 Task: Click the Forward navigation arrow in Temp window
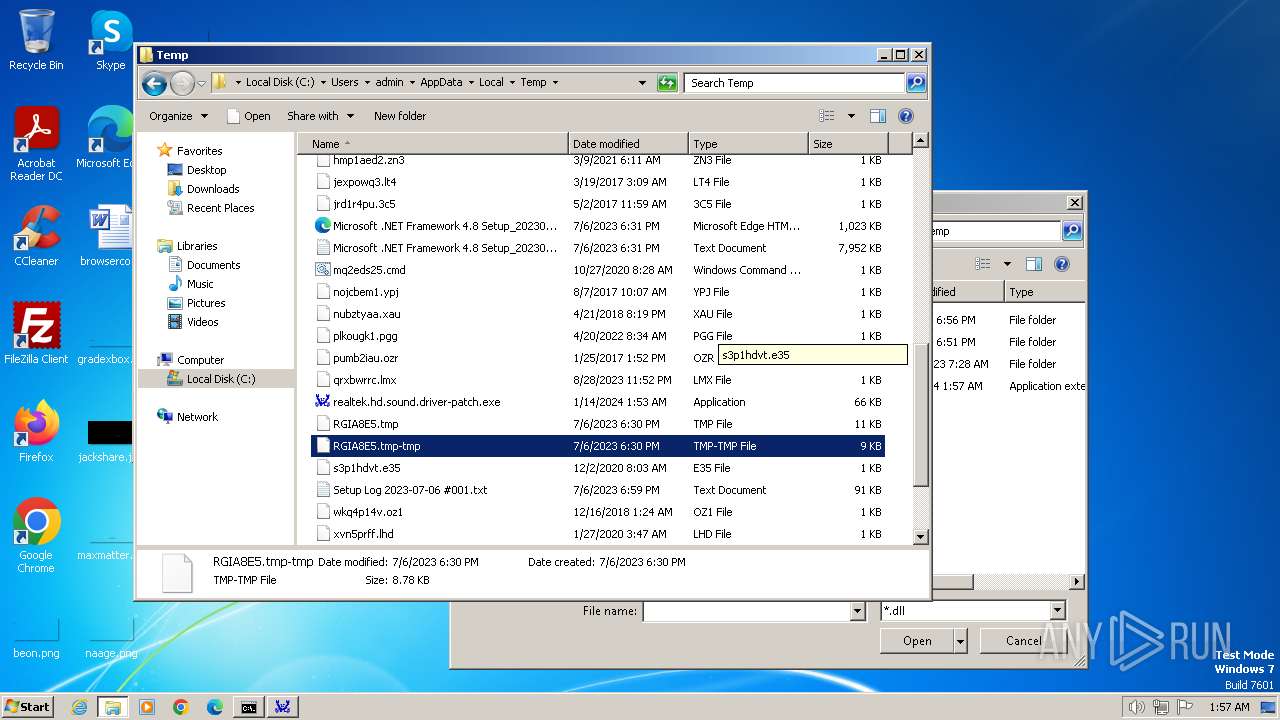pyautogui.click(x=182, y=83)
